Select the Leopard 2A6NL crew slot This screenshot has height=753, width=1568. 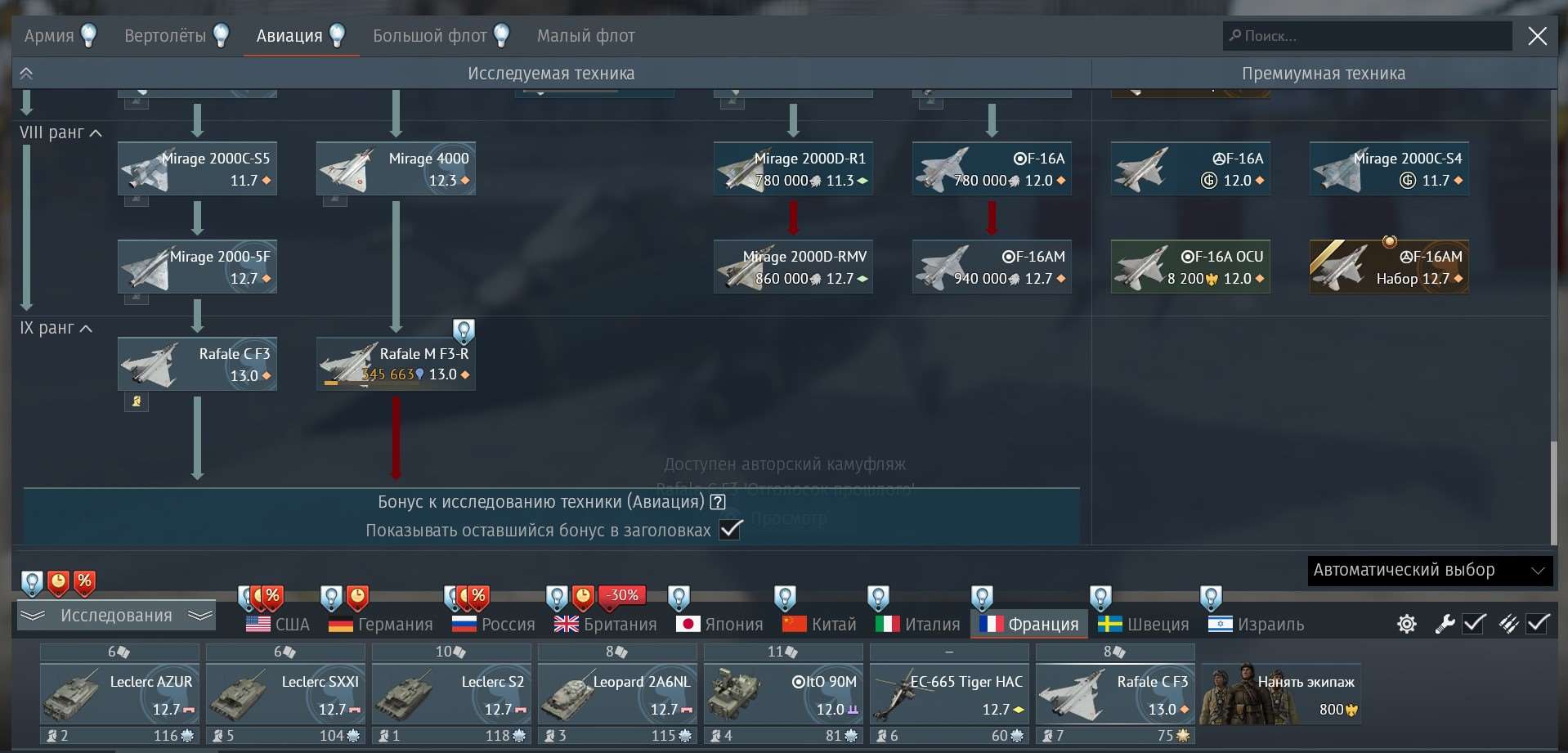pos(617,693)
